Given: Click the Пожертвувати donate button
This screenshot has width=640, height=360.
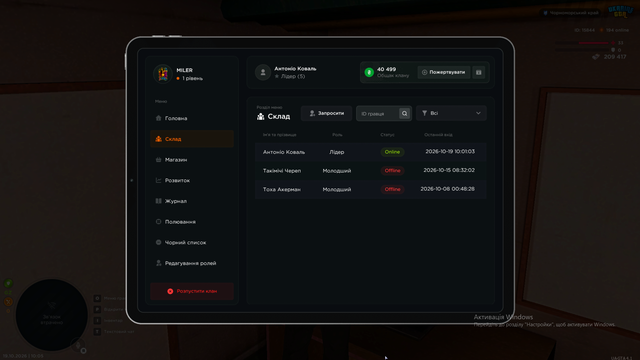Looking at the screenshot, I should point(444,72).
